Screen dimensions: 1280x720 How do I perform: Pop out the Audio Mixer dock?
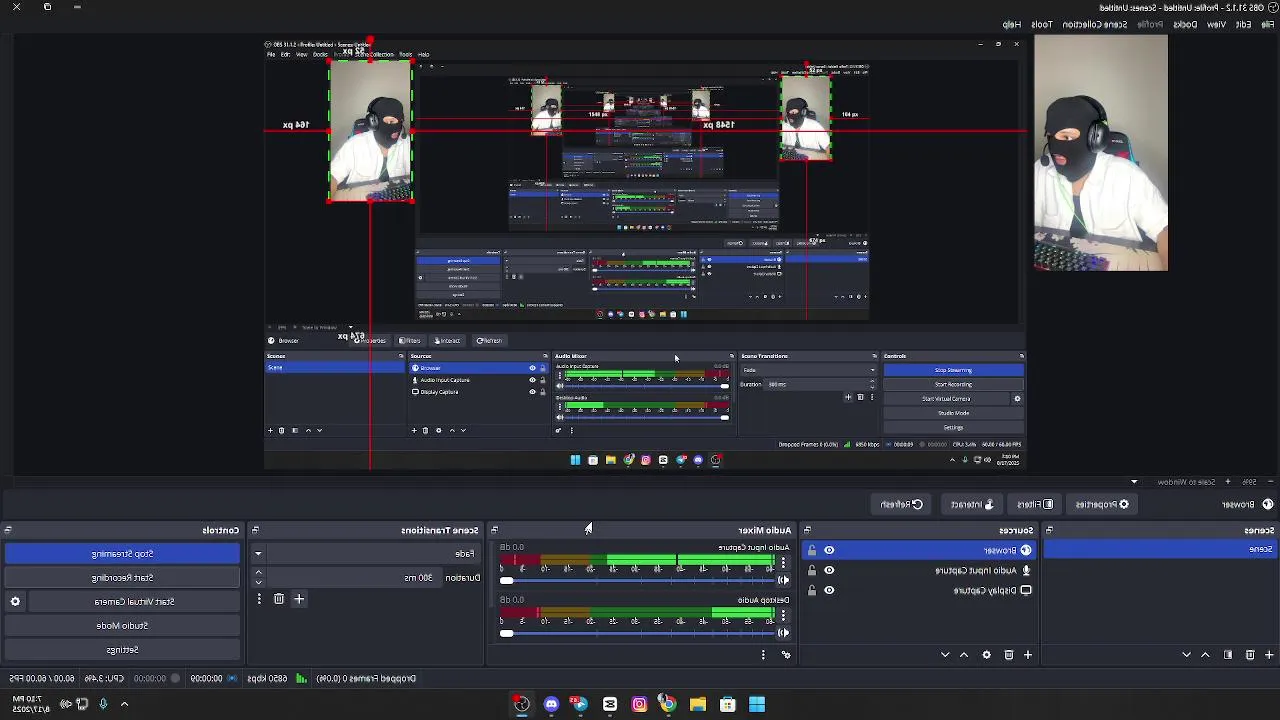click(494, 530)
